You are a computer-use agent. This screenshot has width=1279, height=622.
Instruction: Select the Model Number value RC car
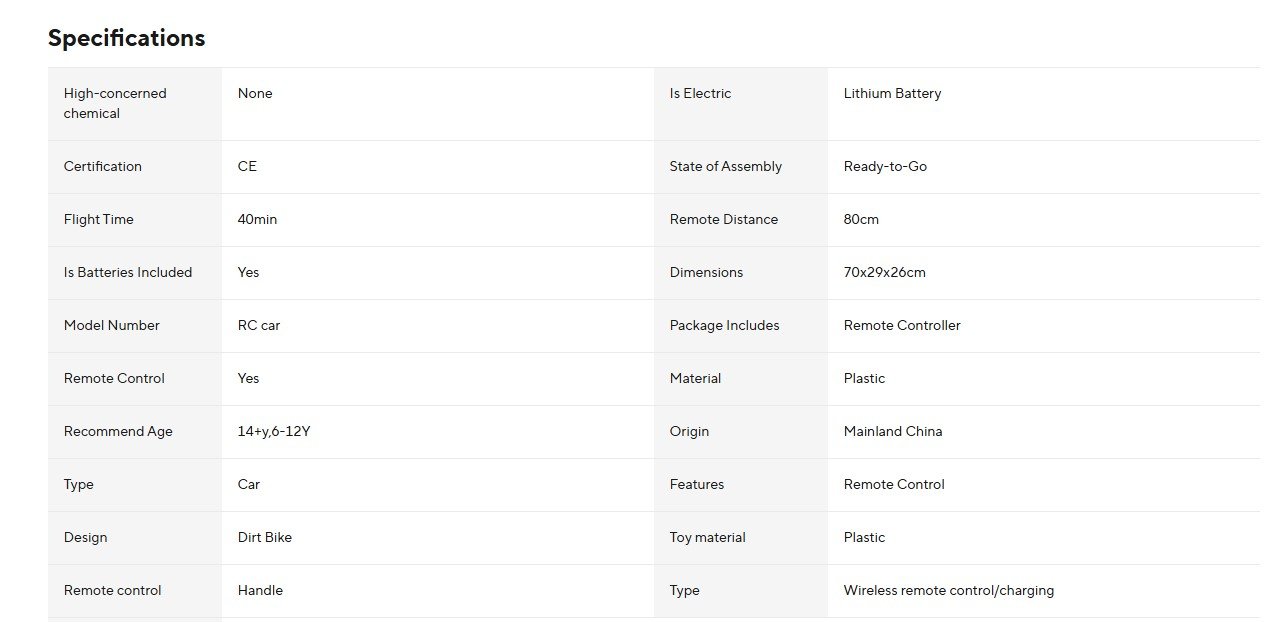[x=259, y=325]
